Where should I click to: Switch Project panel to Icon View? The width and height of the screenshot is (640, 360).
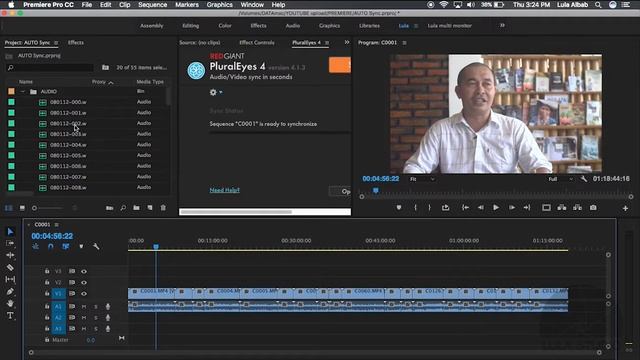coord(22,208)
